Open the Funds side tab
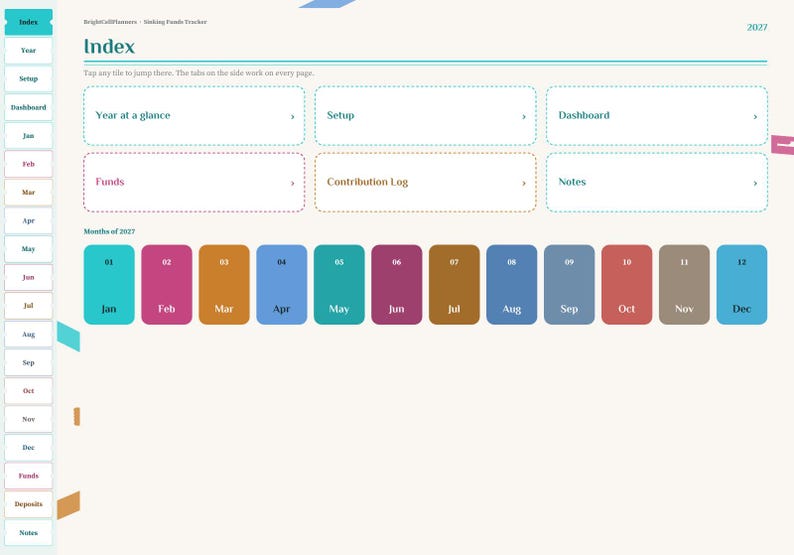This screenshot has width=794, height=555. coord(28,476)
